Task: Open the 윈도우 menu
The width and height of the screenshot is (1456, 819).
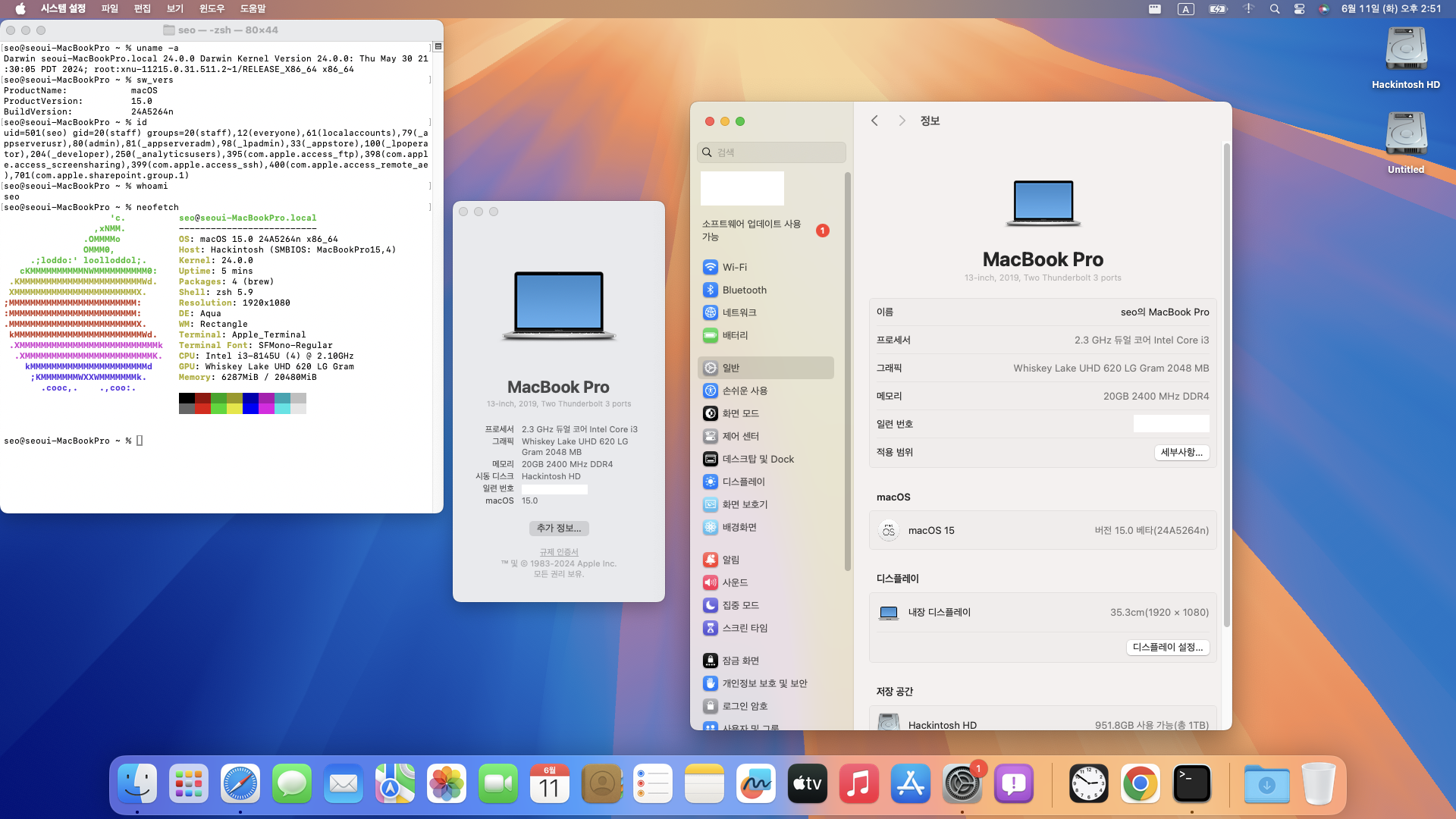Action: coord(212,9)
